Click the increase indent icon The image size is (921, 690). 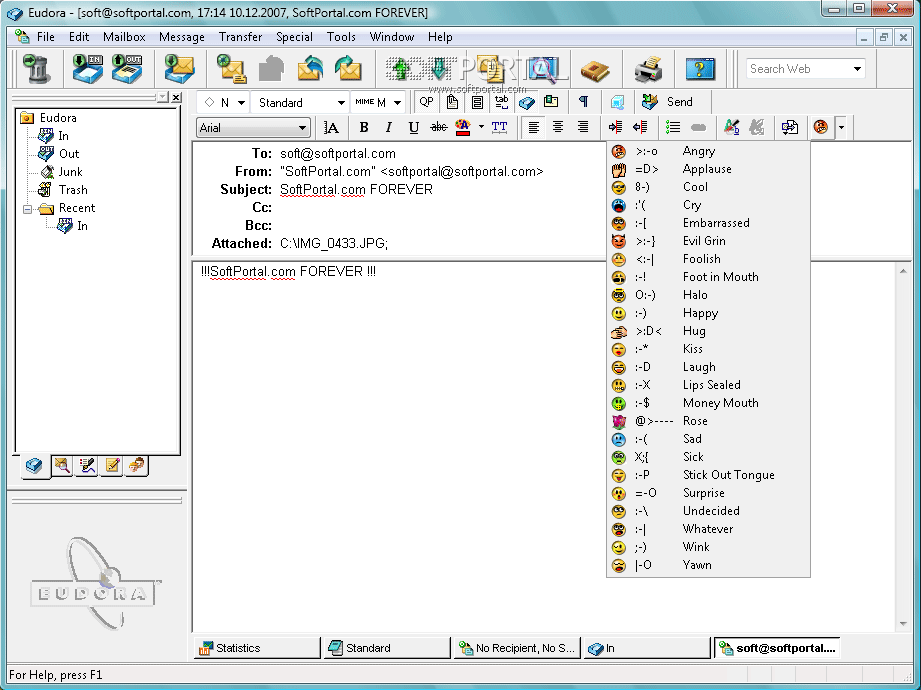point(615,127)
